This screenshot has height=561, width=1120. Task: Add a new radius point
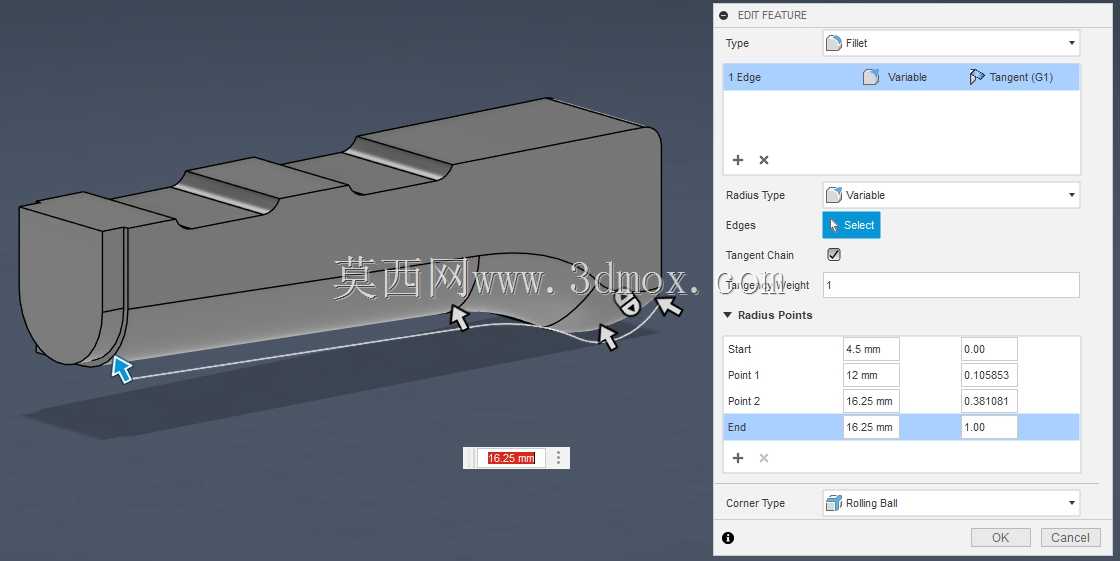coord(738,458)
